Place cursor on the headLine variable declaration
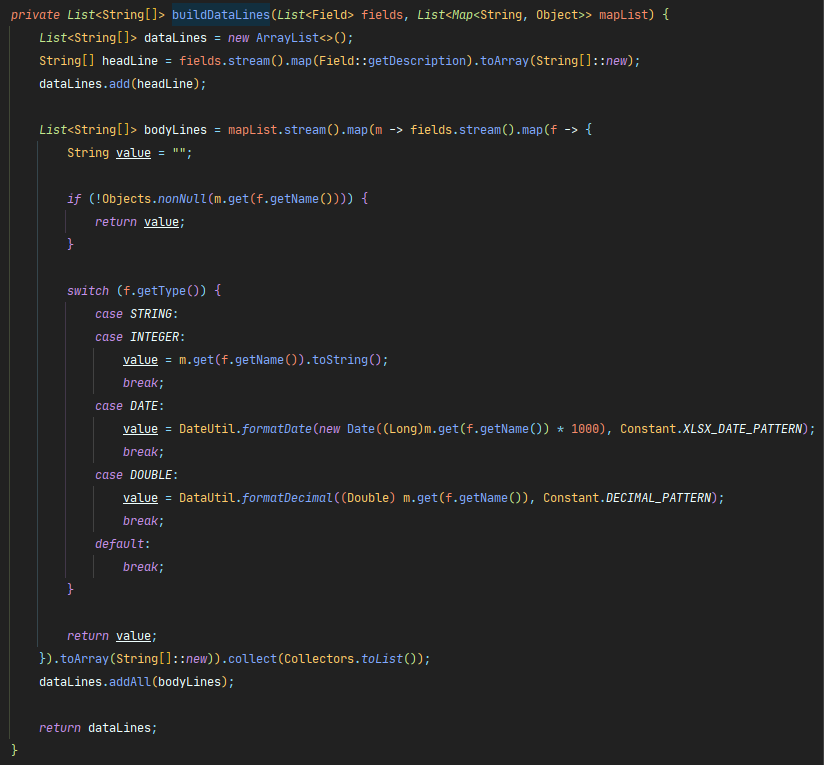 130,61
